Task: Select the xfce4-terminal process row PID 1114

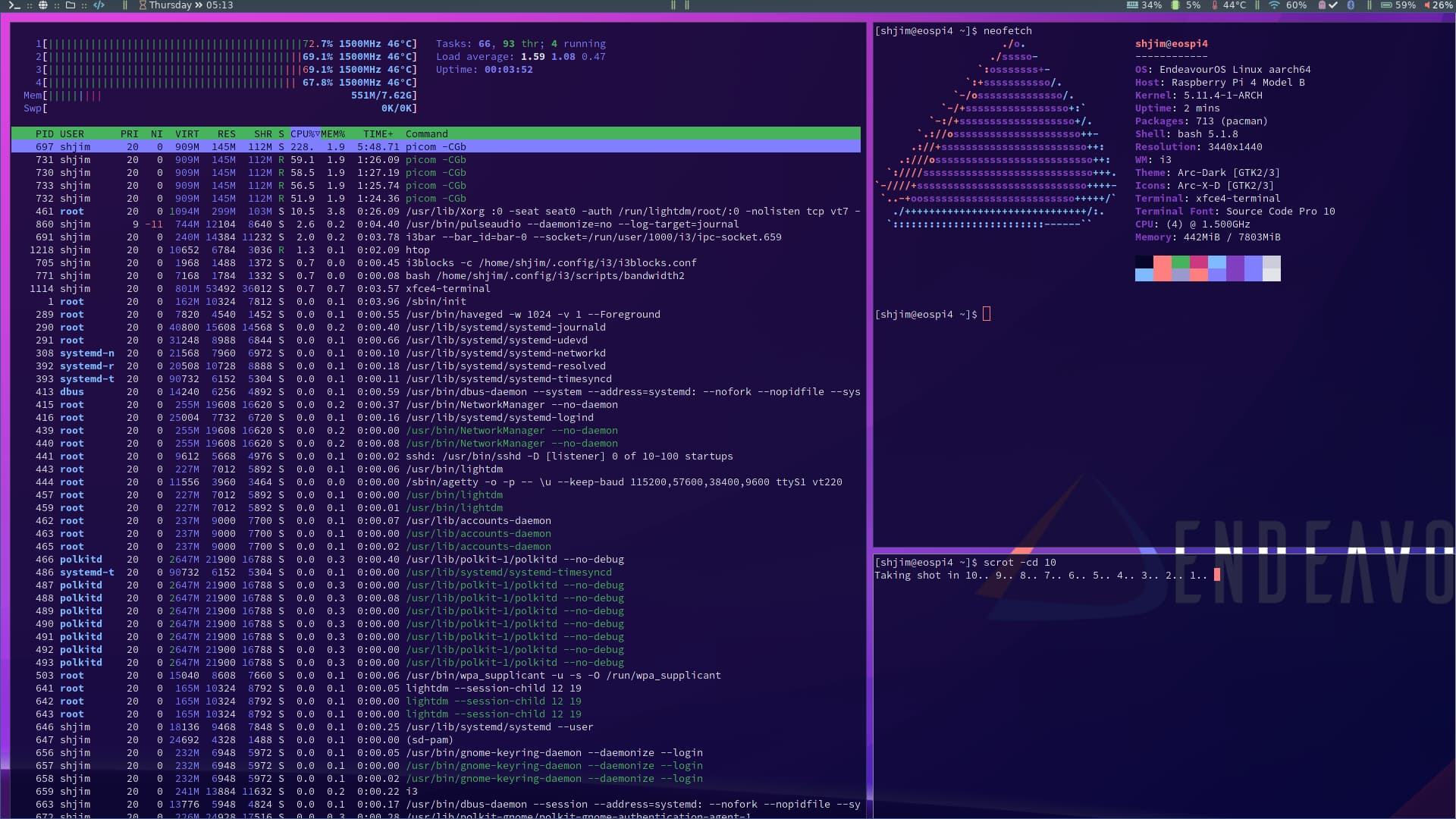Action: 436,289
